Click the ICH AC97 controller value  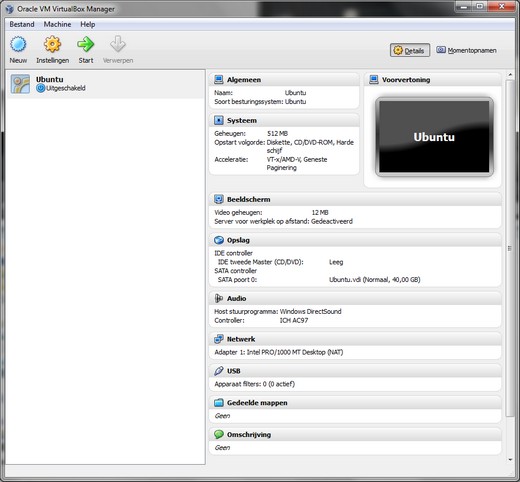pos(294,320)
